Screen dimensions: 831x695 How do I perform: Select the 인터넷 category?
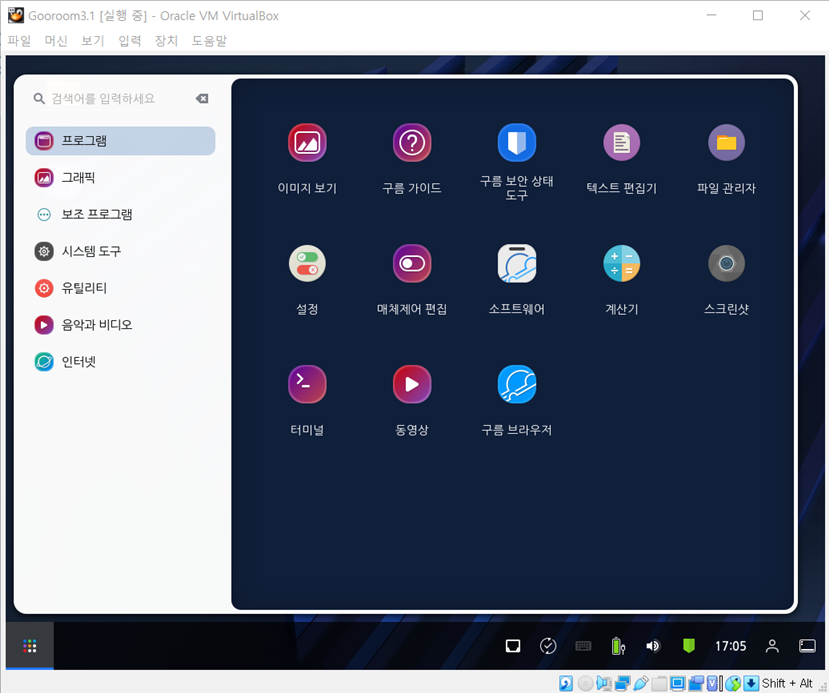click(121, 362)
